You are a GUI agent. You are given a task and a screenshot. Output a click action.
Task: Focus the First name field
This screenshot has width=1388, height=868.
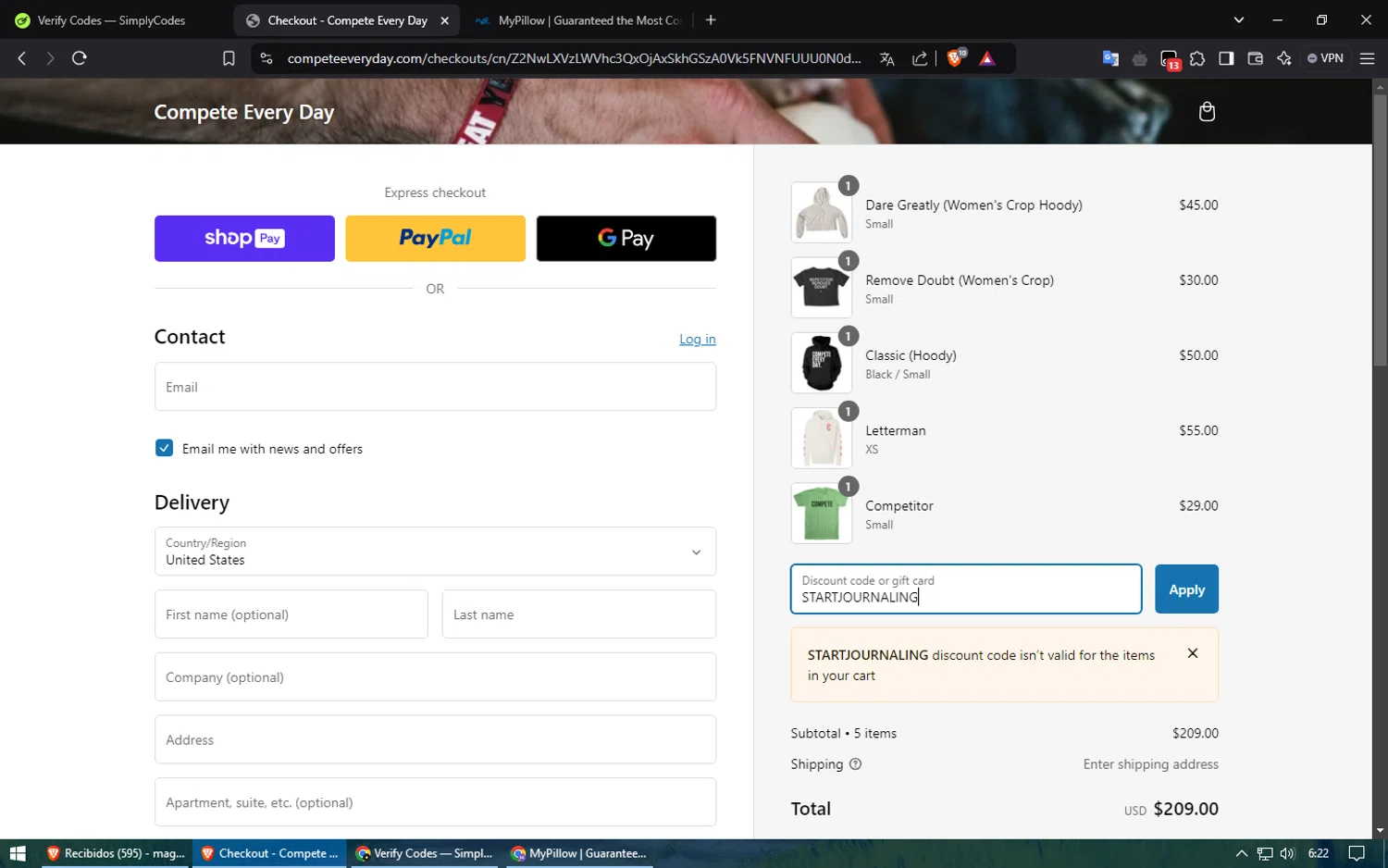click(291, 614)
